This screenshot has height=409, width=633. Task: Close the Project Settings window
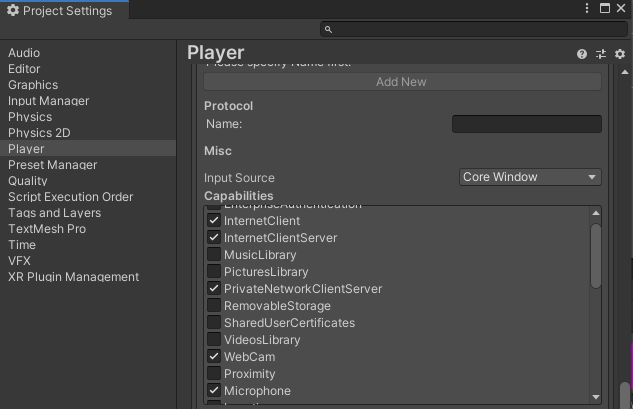tap(621, 8)
